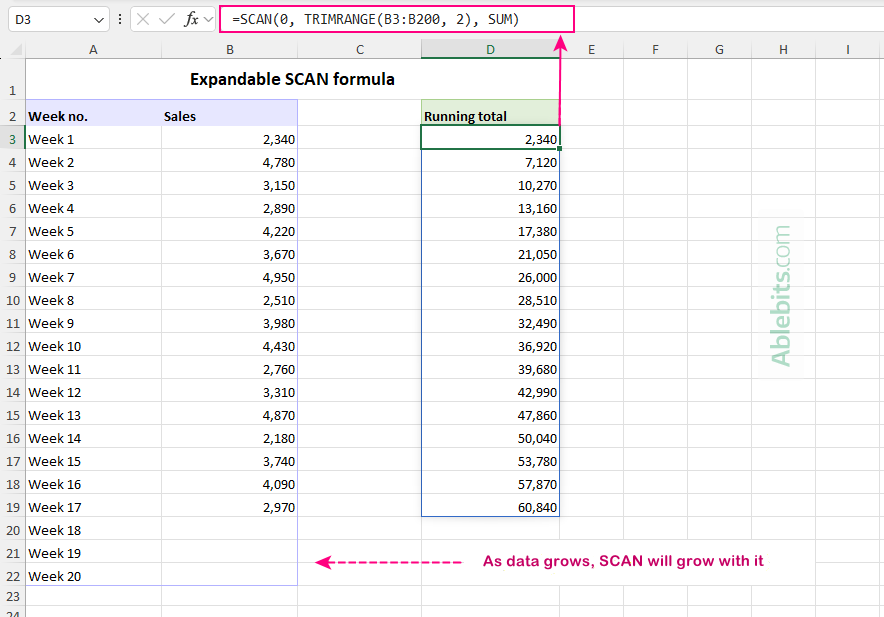This screenshot has width=884, height=617.
Task: Select column H header
Action: (x=783, y=50)
